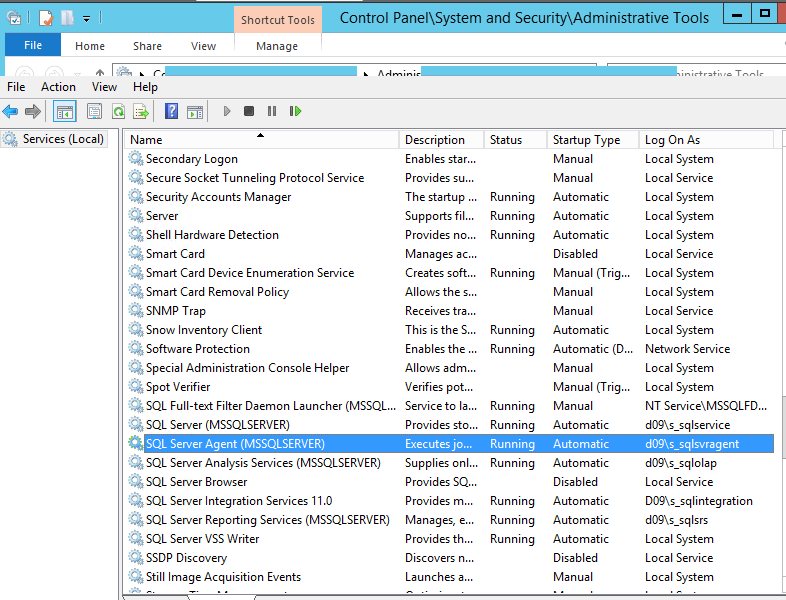This screenshot has height=600, width=786.
Task: Select SQL Server Integration Services 11.0
Action: pos(449,501)
